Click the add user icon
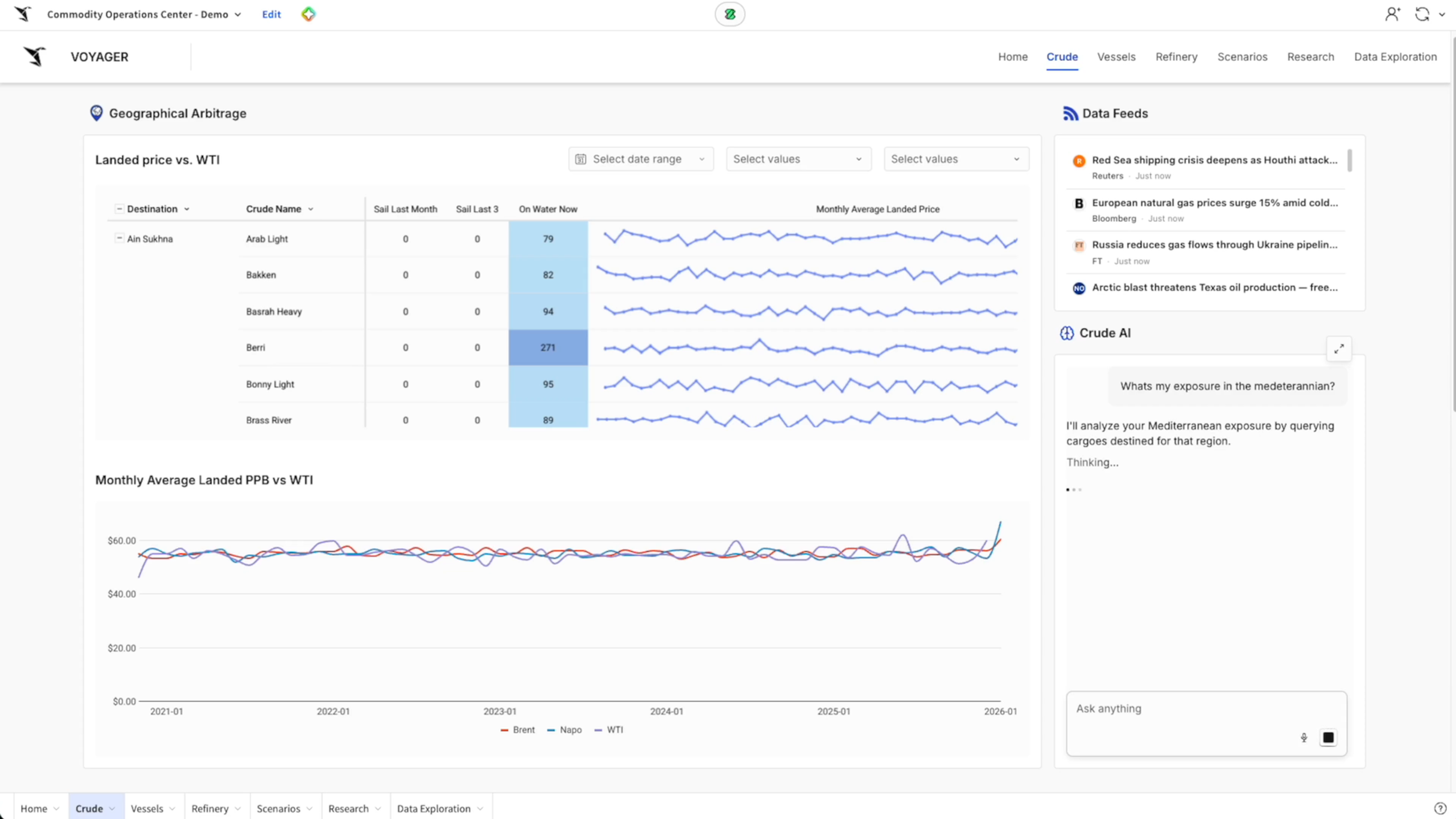 click(1392, 14)
